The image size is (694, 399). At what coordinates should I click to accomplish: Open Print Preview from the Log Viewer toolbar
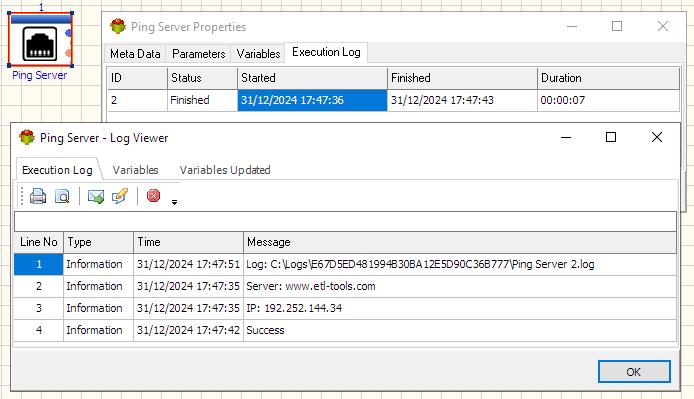62,196
